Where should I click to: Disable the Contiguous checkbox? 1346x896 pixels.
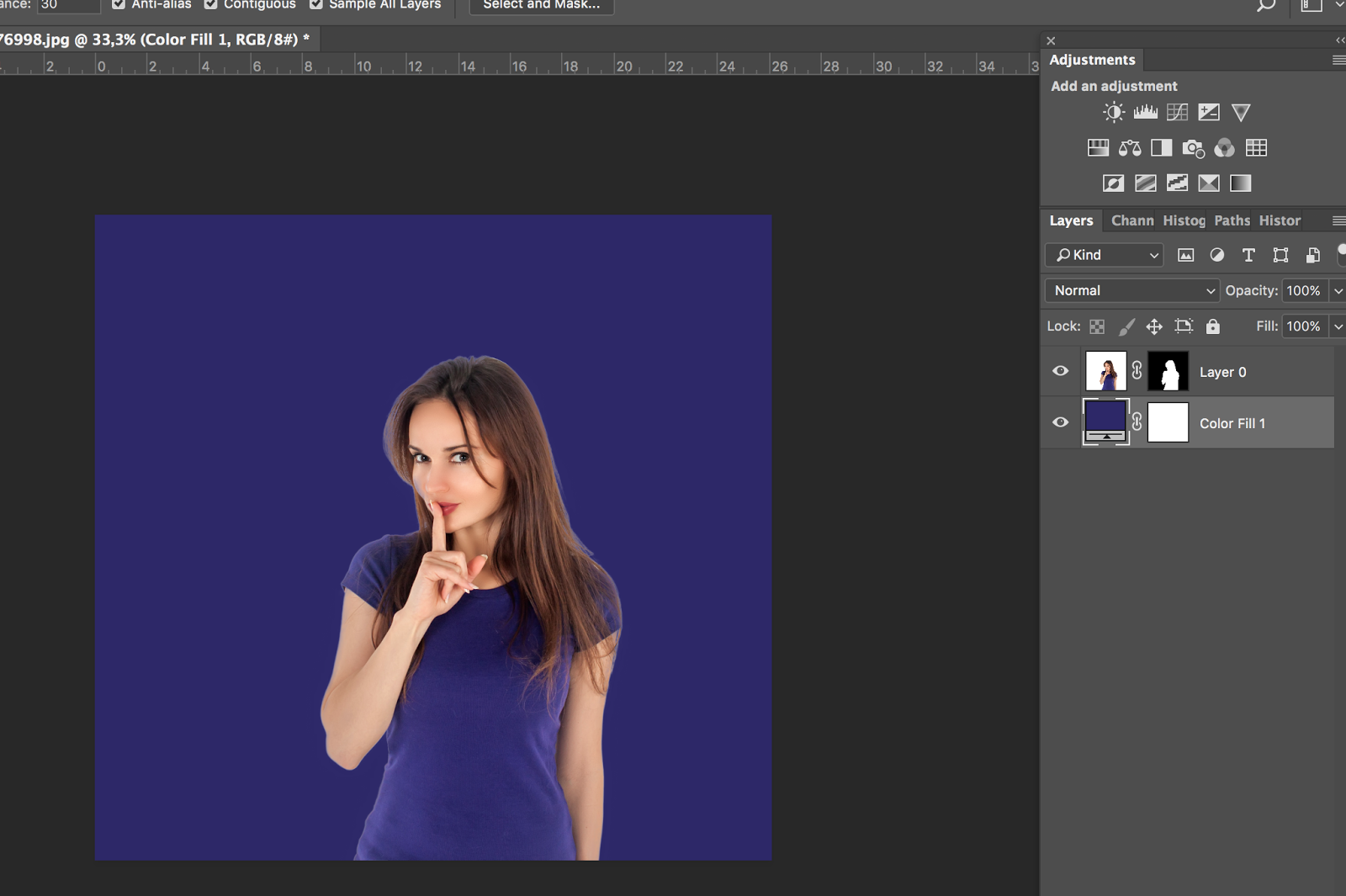point(209,4)
